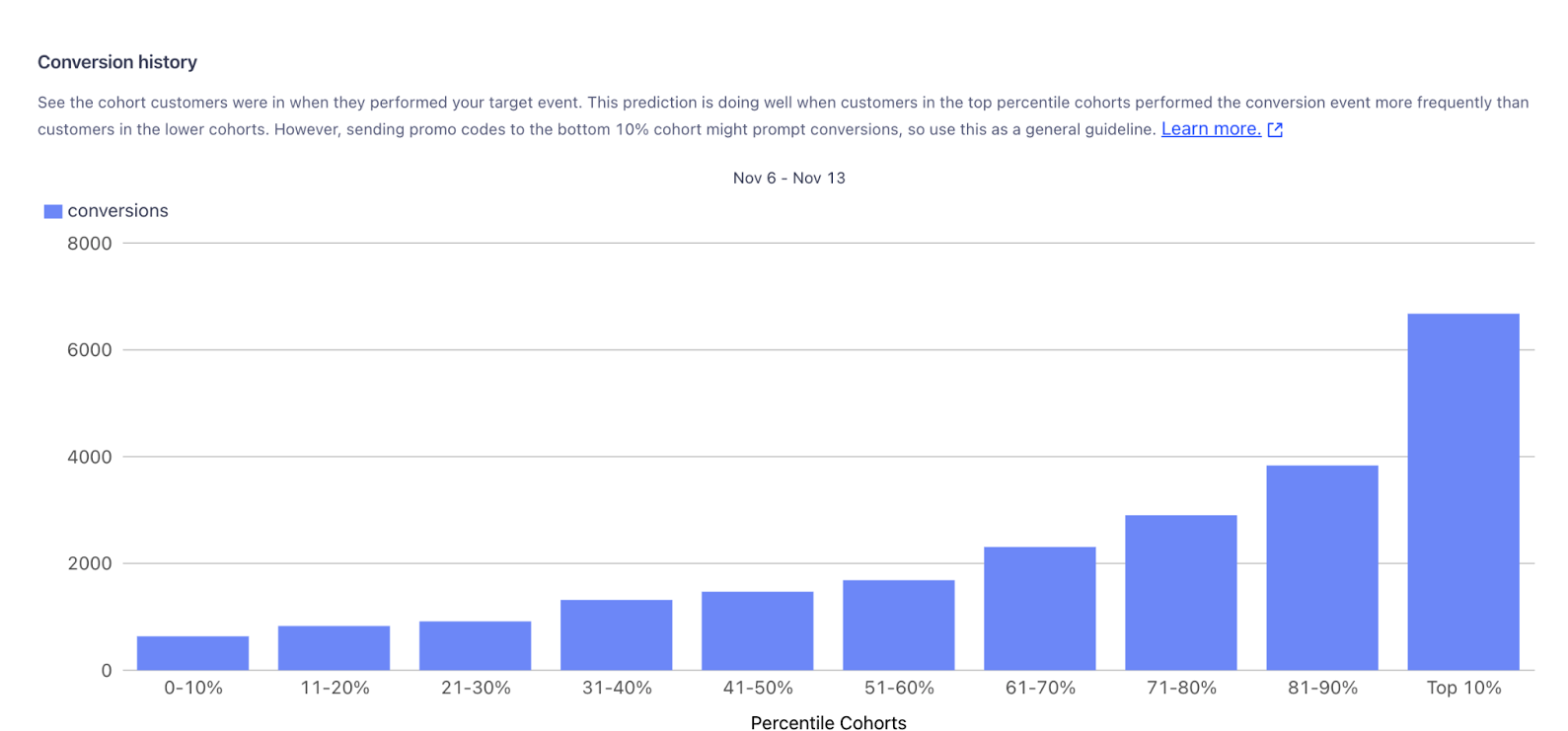Select the Top 10% cohort bar

pos(1462,491)
